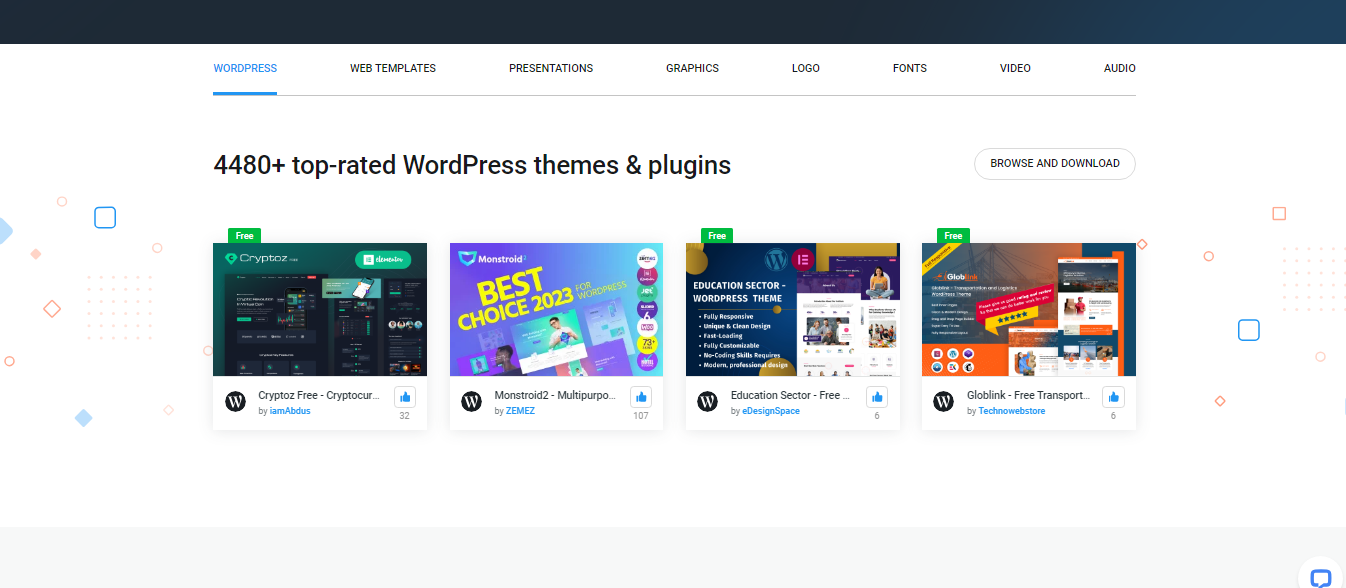Click WordPress logo icon beside Monstroid2

coord(471,402)
